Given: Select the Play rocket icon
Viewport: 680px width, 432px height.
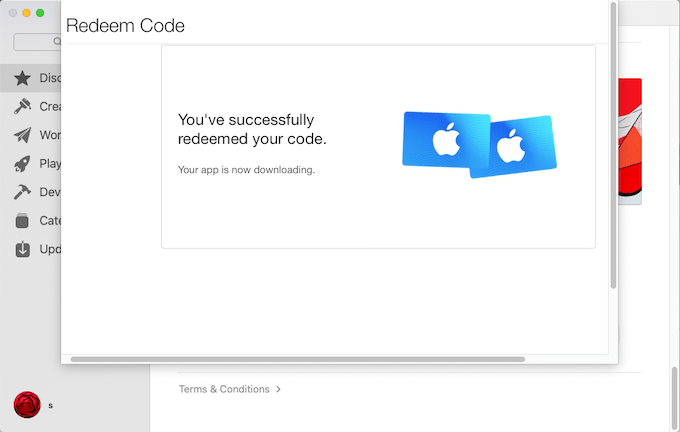Looking at the screenshot, I should tap(22, 164).
